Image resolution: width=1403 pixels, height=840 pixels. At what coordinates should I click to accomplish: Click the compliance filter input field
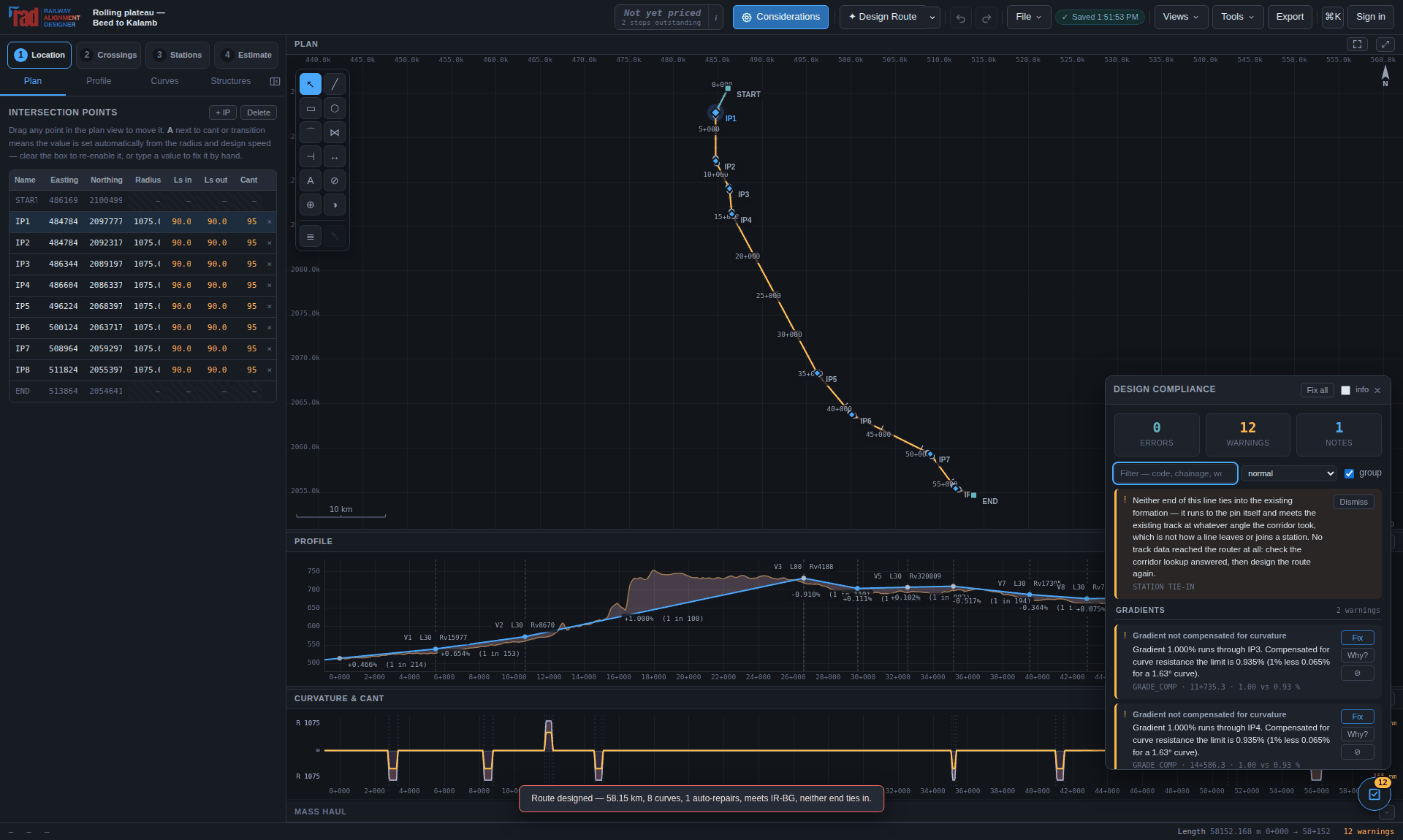[x=1175, y=473]
